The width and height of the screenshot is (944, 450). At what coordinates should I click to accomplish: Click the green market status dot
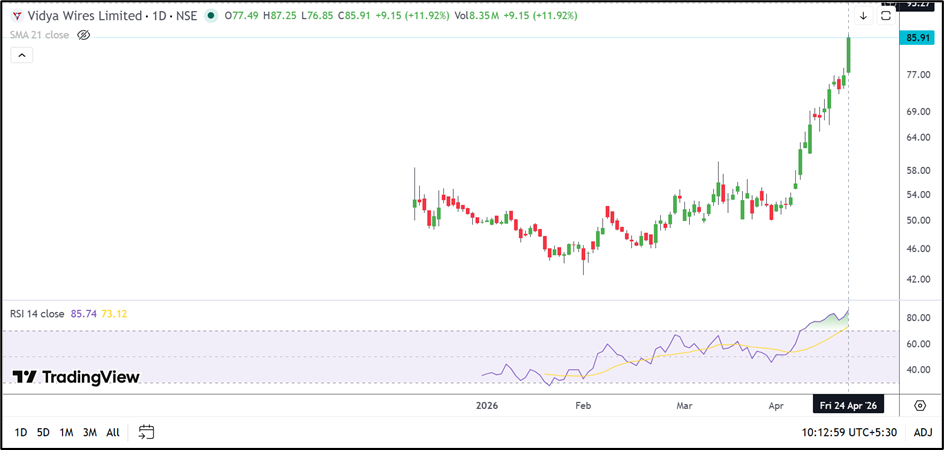click(x=210, y=16)
